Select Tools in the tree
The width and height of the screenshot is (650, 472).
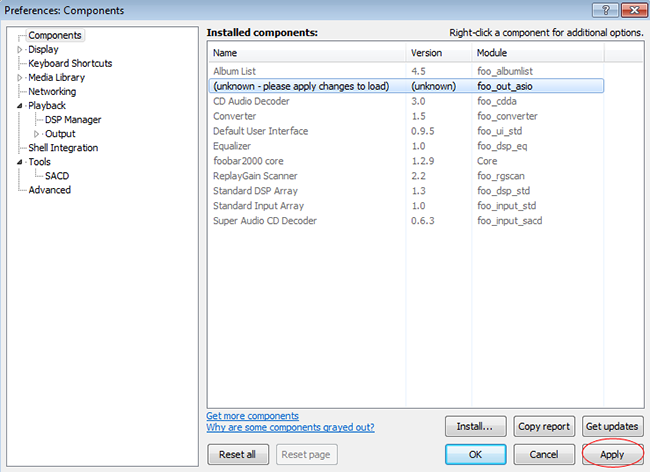(39, 162)
